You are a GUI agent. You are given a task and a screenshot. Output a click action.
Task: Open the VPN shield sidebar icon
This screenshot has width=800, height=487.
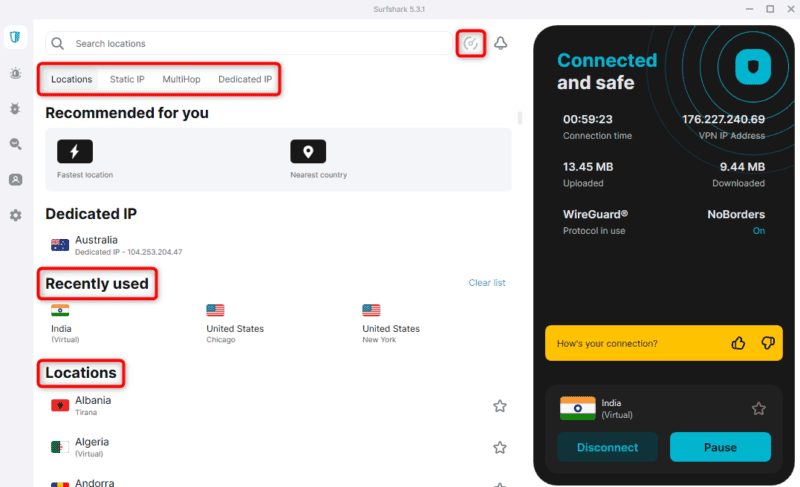click(x=15, y=37)
